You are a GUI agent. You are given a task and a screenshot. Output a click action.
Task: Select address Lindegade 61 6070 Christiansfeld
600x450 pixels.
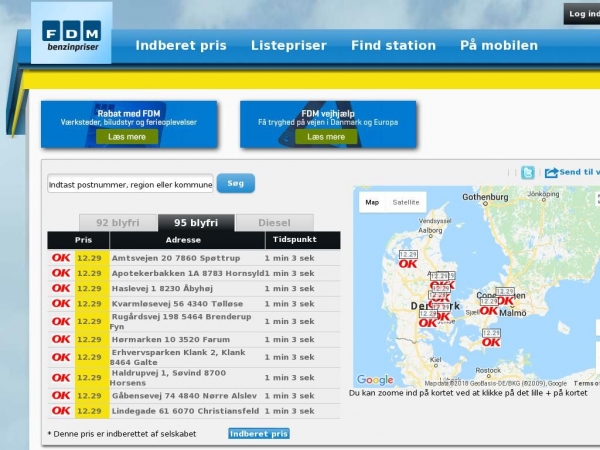tap(185, 411)
